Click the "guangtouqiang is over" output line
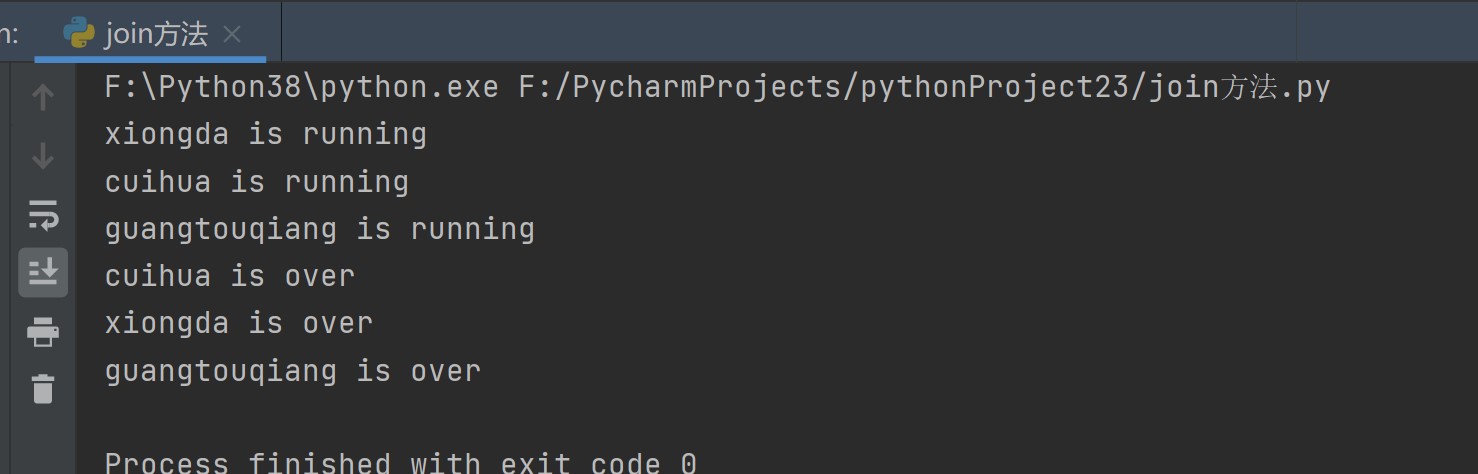Screen dimensions: 1478x474 [292, 372]
